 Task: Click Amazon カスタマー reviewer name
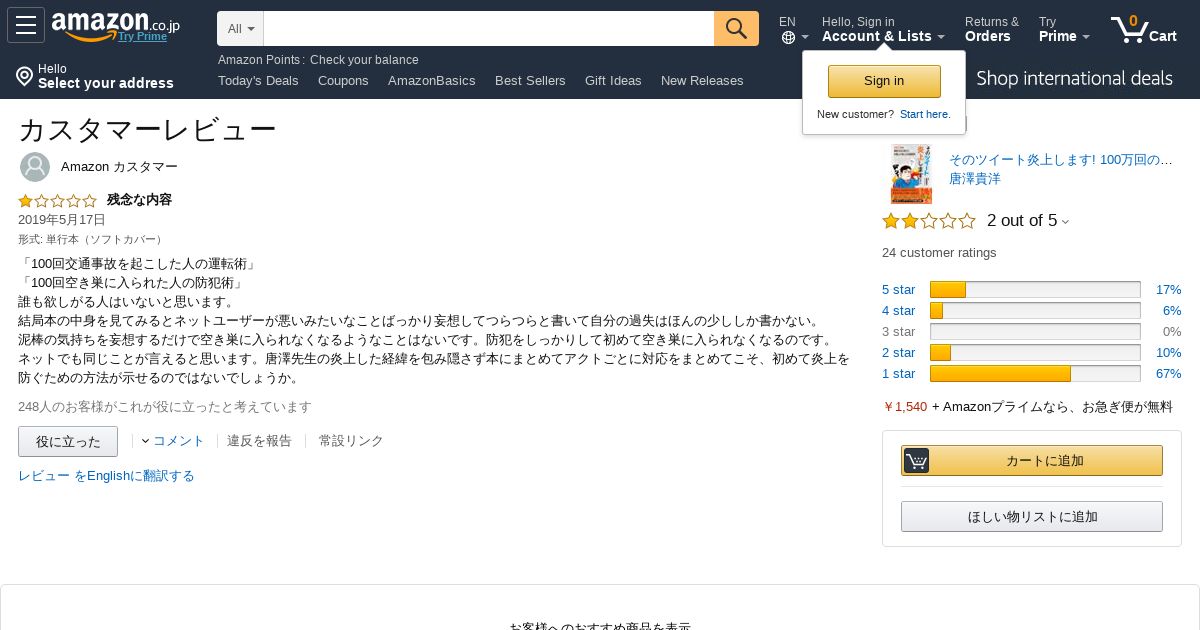pyautogui.click(x=119, y=167)
